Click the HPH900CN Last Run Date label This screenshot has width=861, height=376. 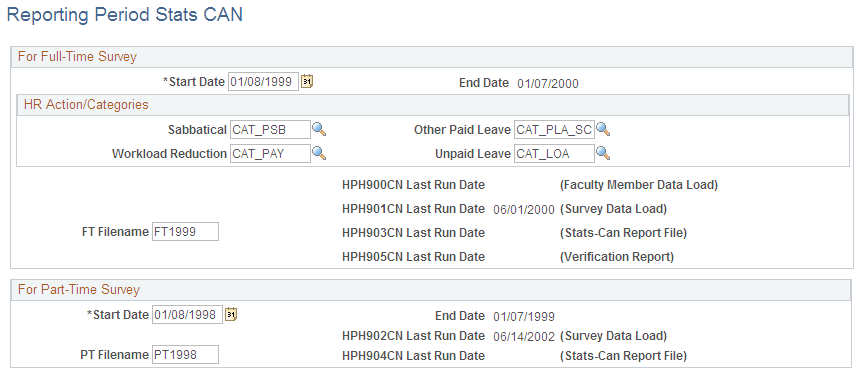coord(413,185)
